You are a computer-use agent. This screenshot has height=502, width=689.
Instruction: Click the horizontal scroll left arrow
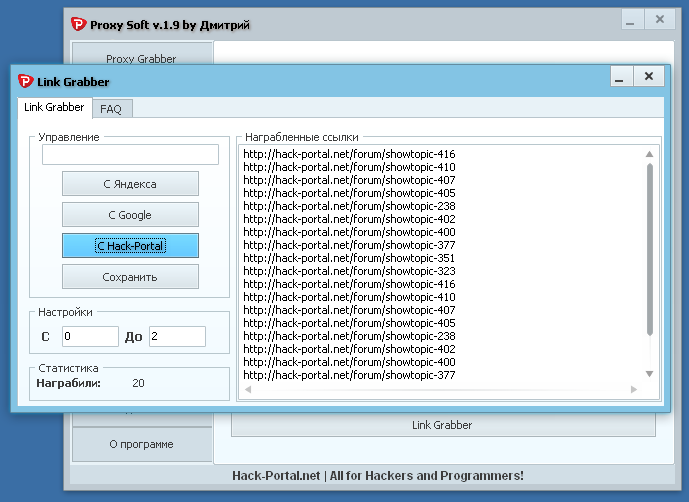(x=248, y=389)
